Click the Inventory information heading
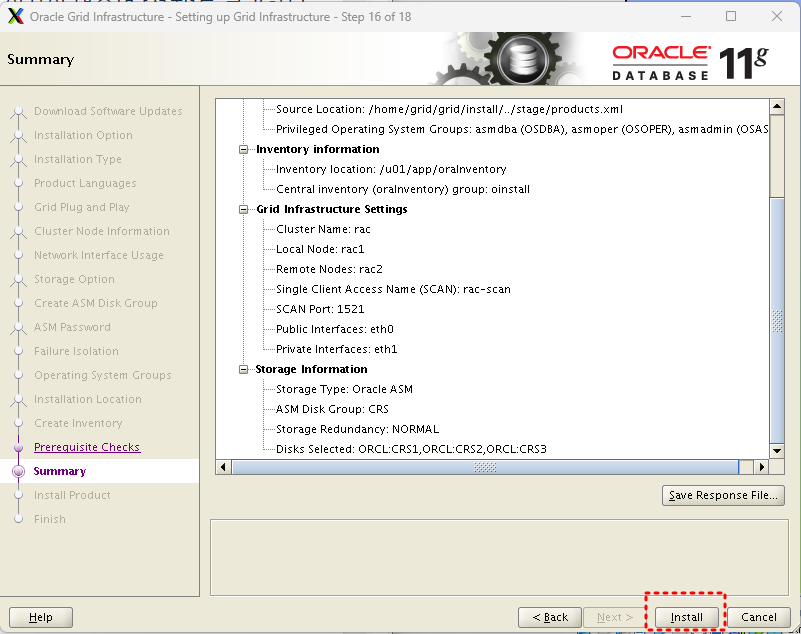Screen dimensions: 801x634 click(318, 149)
